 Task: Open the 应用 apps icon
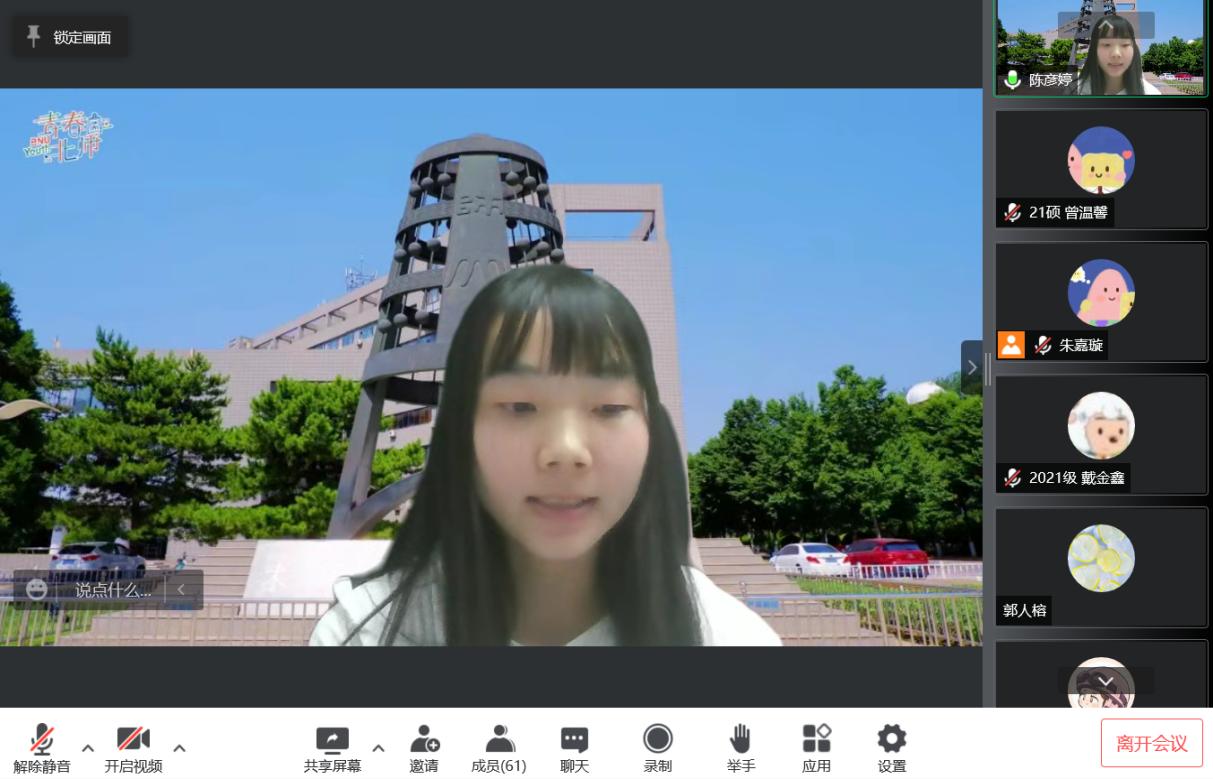(x=816, y=741)
